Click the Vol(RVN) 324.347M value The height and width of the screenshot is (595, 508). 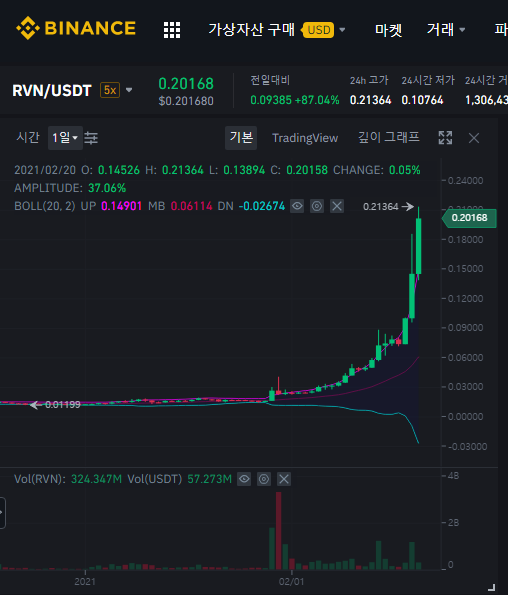point(96,479)
